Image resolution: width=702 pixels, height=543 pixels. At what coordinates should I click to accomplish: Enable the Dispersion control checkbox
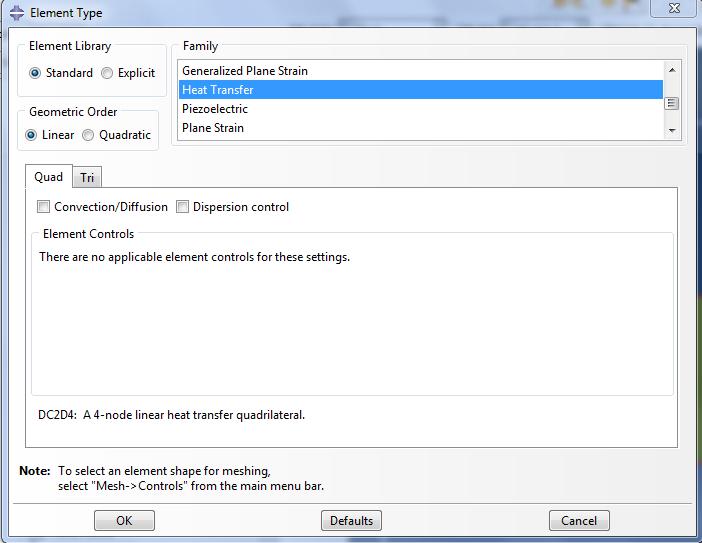pyautogui.click(x=182, y=206)
